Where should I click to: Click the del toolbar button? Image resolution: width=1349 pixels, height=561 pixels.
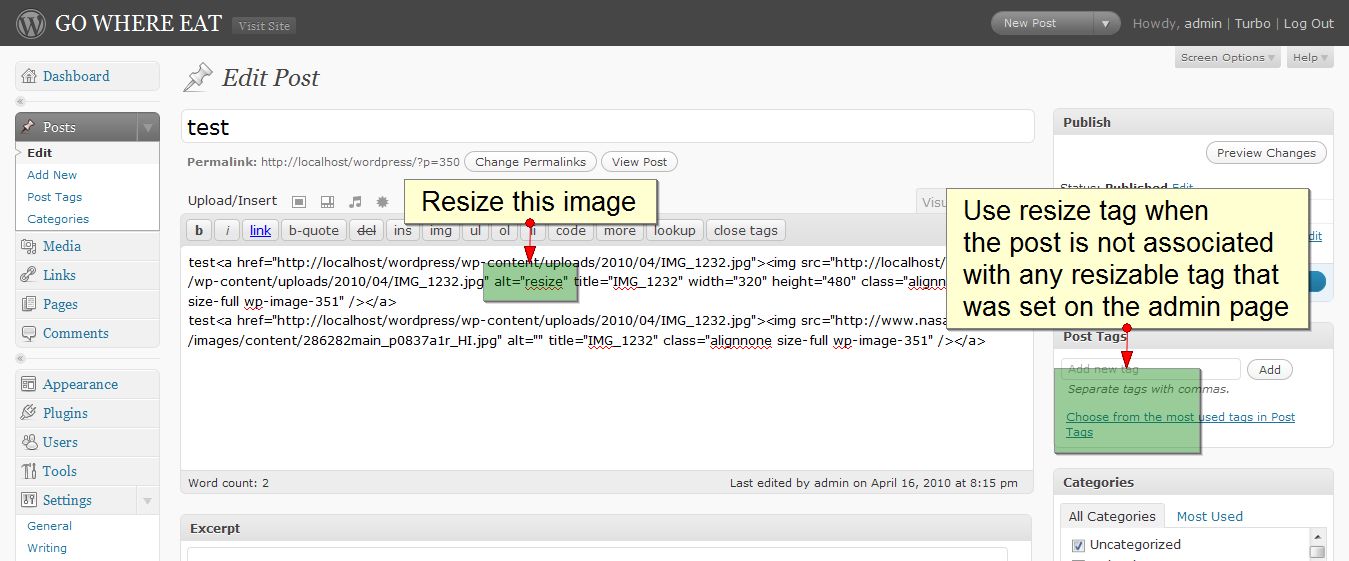click(x=367, y=231)
